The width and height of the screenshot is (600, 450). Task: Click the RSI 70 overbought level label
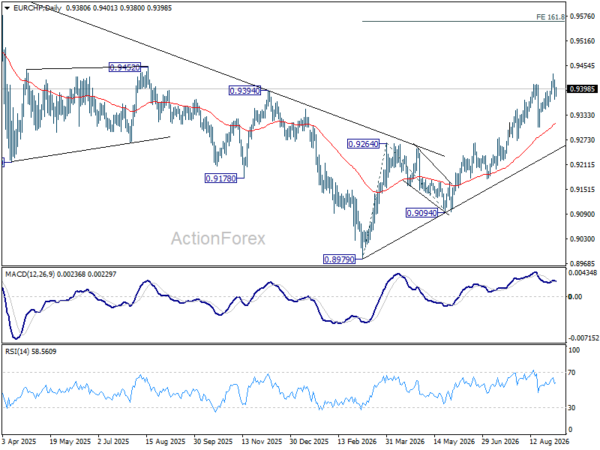click(572, 372)
